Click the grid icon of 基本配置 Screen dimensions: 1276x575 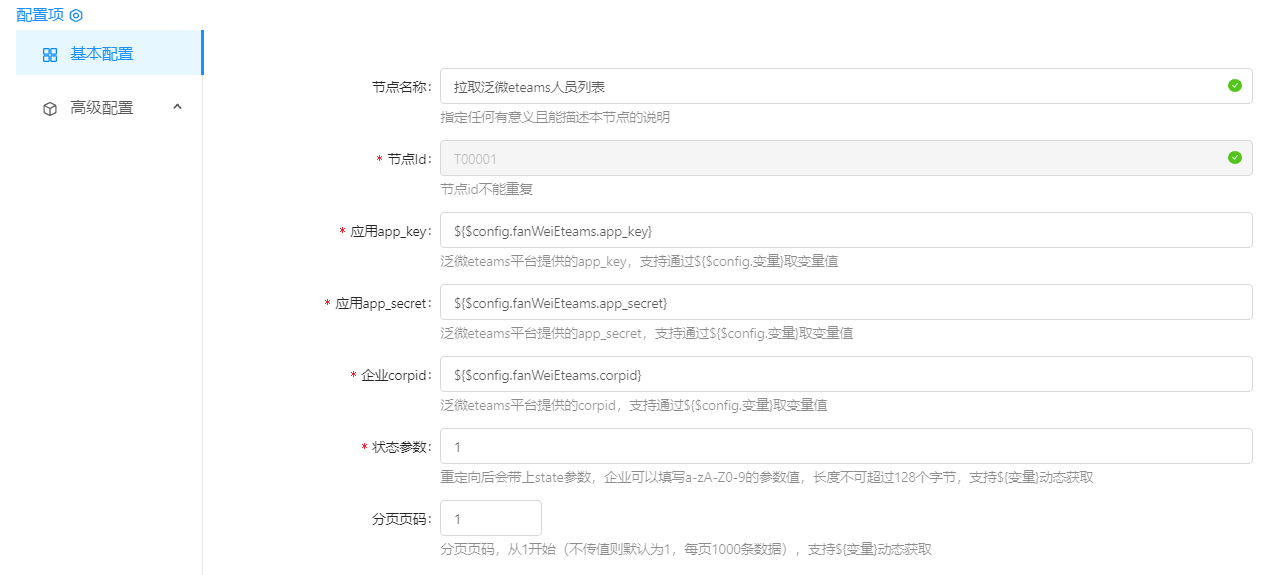click(x=50, y=55)
